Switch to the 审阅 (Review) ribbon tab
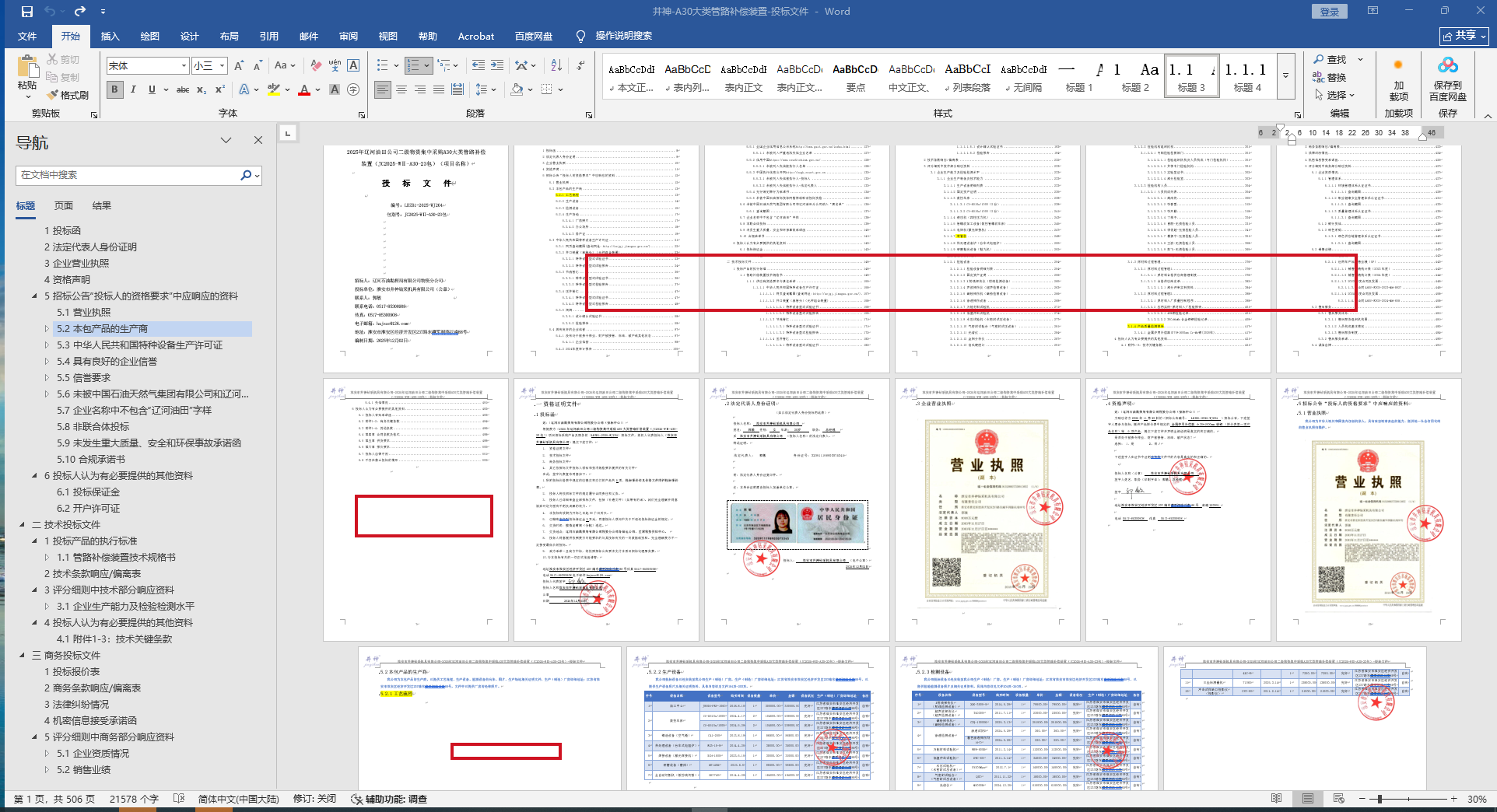 pos(349,36)
